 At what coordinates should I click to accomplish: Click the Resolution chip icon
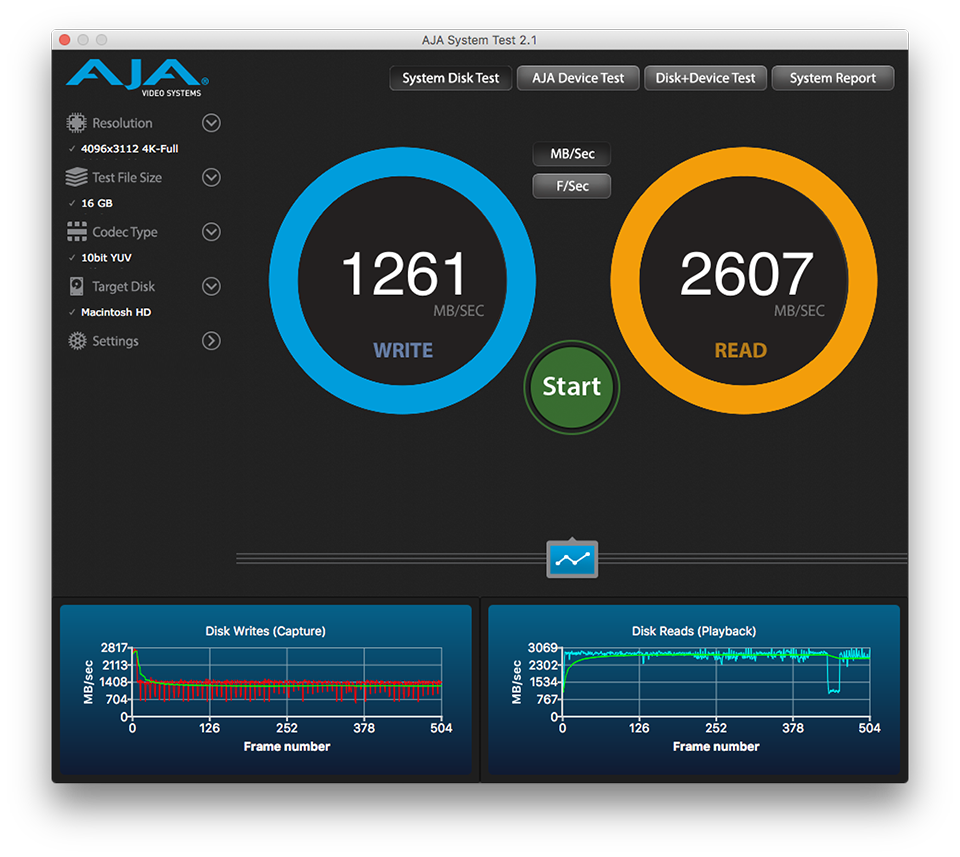pyautogui.click(x=77, y=123)
